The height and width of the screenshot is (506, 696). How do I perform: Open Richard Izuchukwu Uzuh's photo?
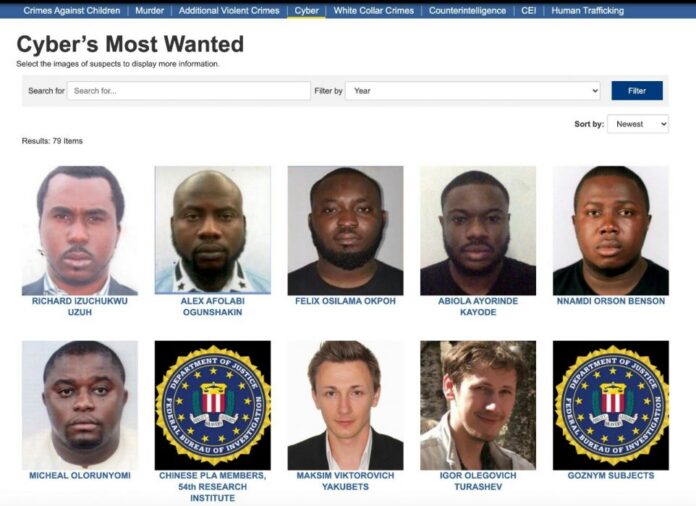click(x=80, y=230)
